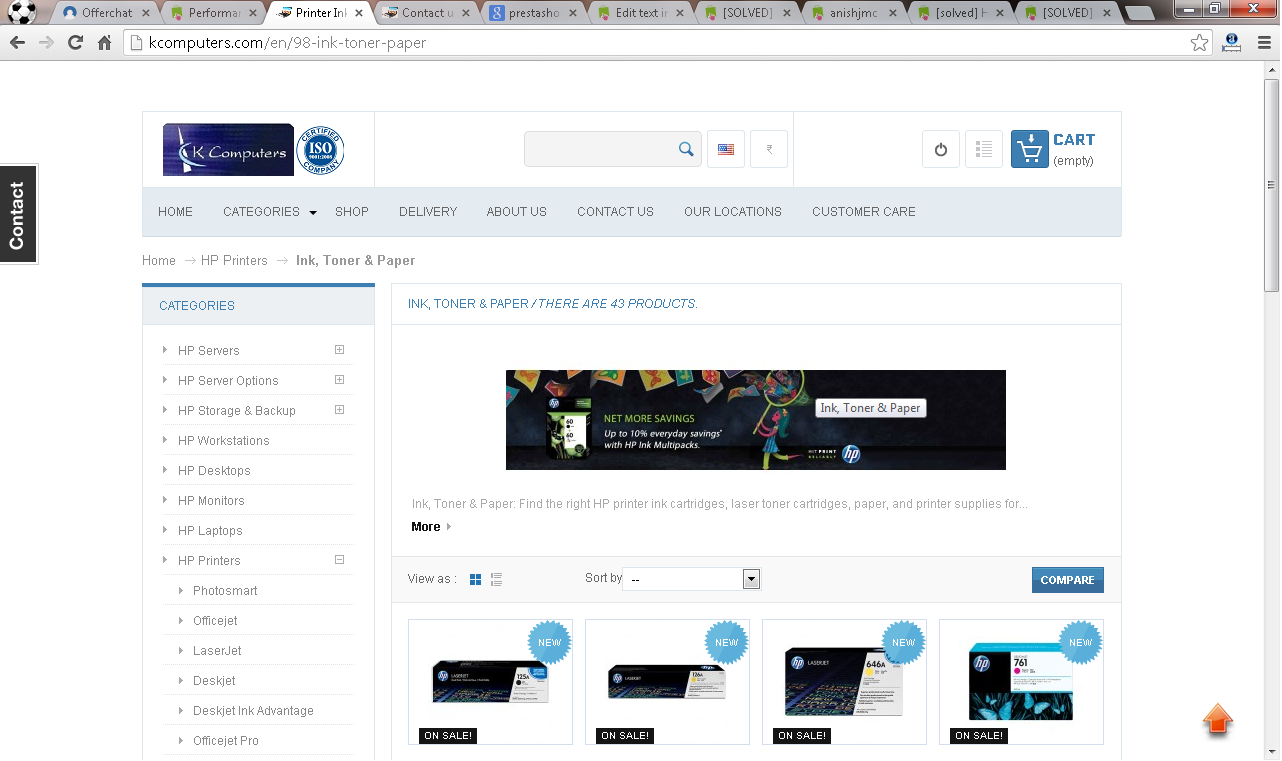
Task: Open DELIVERY menu item
Action: (428, 212)
